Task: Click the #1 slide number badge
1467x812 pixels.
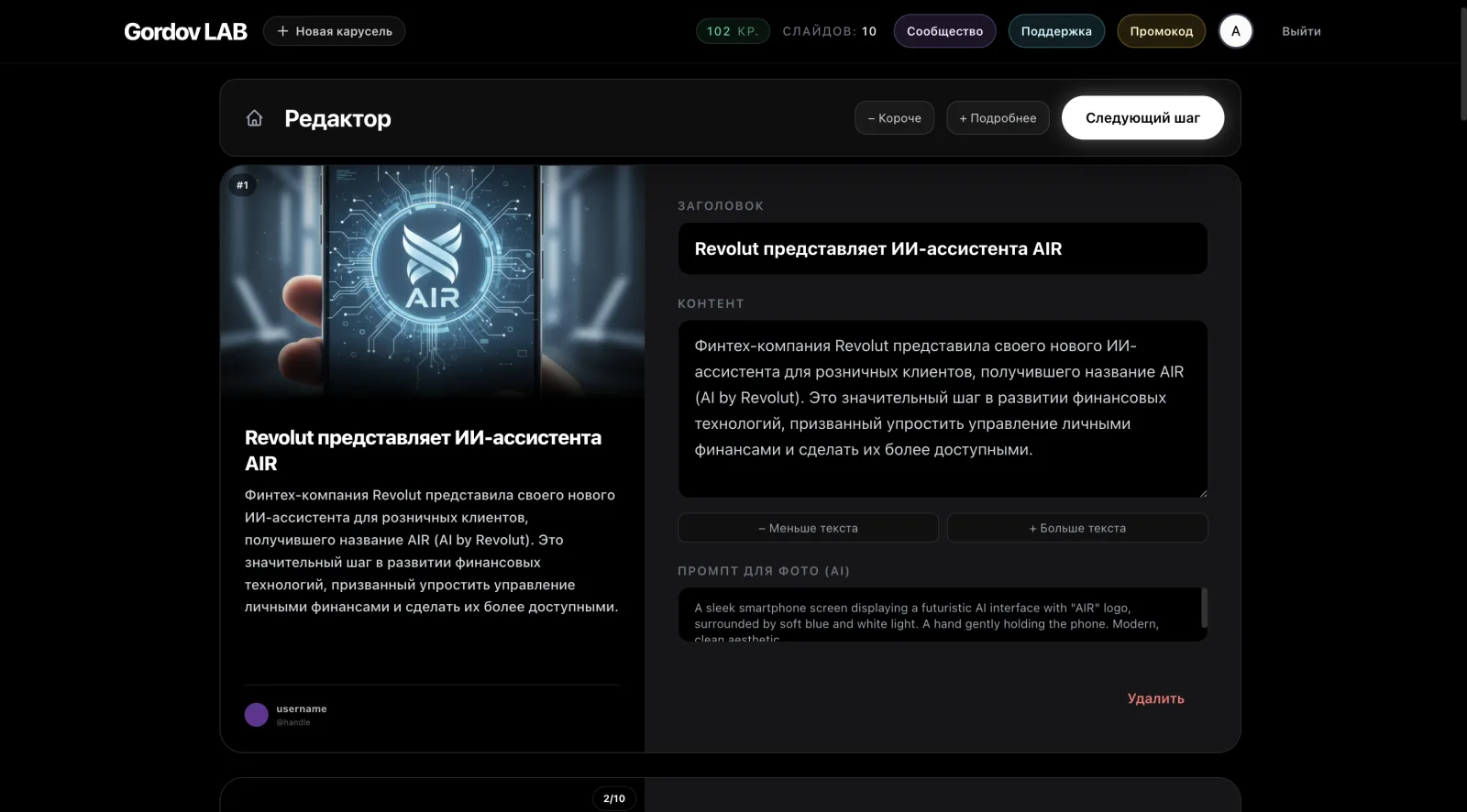Action: 242,185
